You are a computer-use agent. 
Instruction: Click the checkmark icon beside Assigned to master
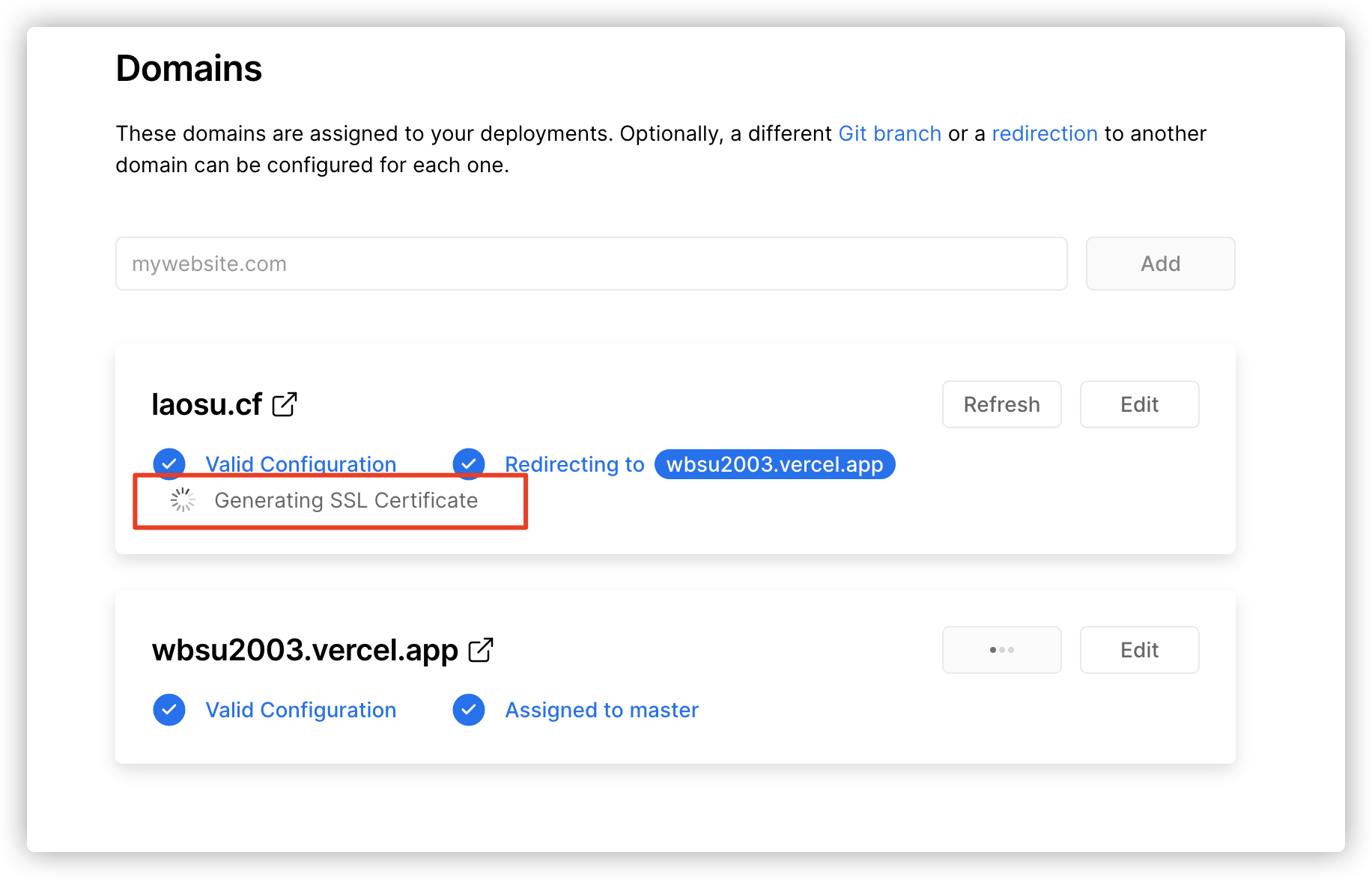[x=469, y=710]
